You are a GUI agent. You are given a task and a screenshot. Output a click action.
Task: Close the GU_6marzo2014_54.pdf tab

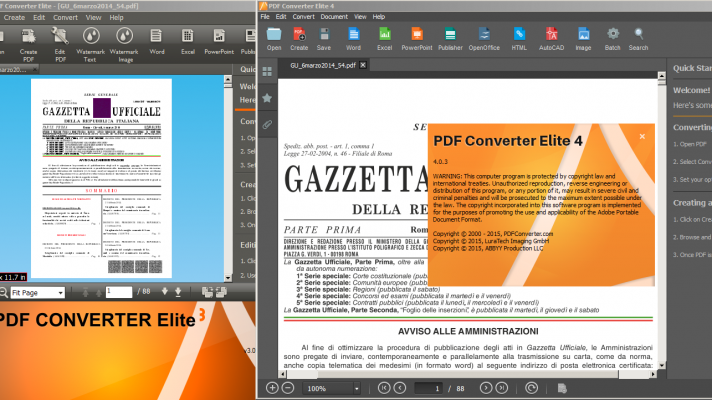pos(363,65)
